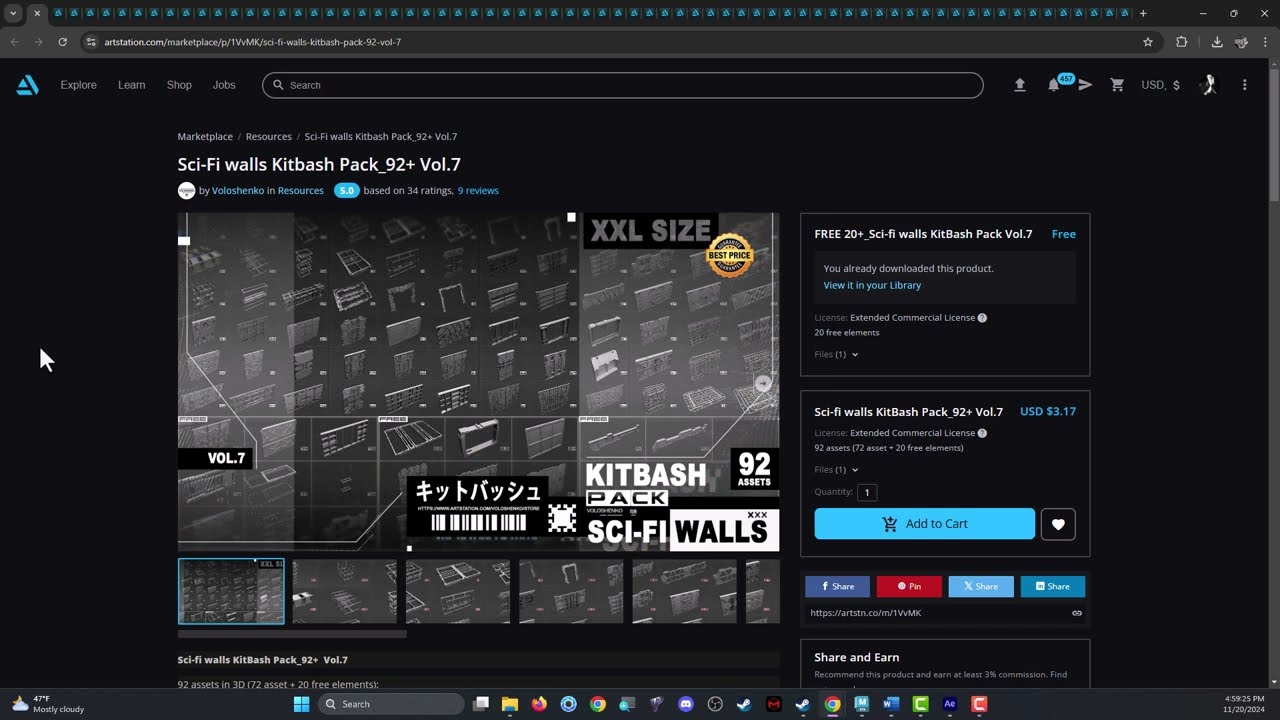The height and width of the screenshot is (720, 1280).
Task: Expand Files (1) under free pack
Action: click(836, 354)
